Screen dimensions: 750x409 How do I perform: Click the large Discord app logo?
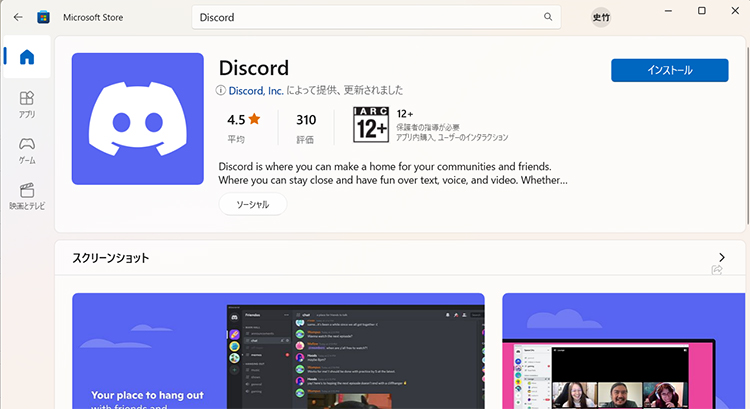[x=138, y=119]
